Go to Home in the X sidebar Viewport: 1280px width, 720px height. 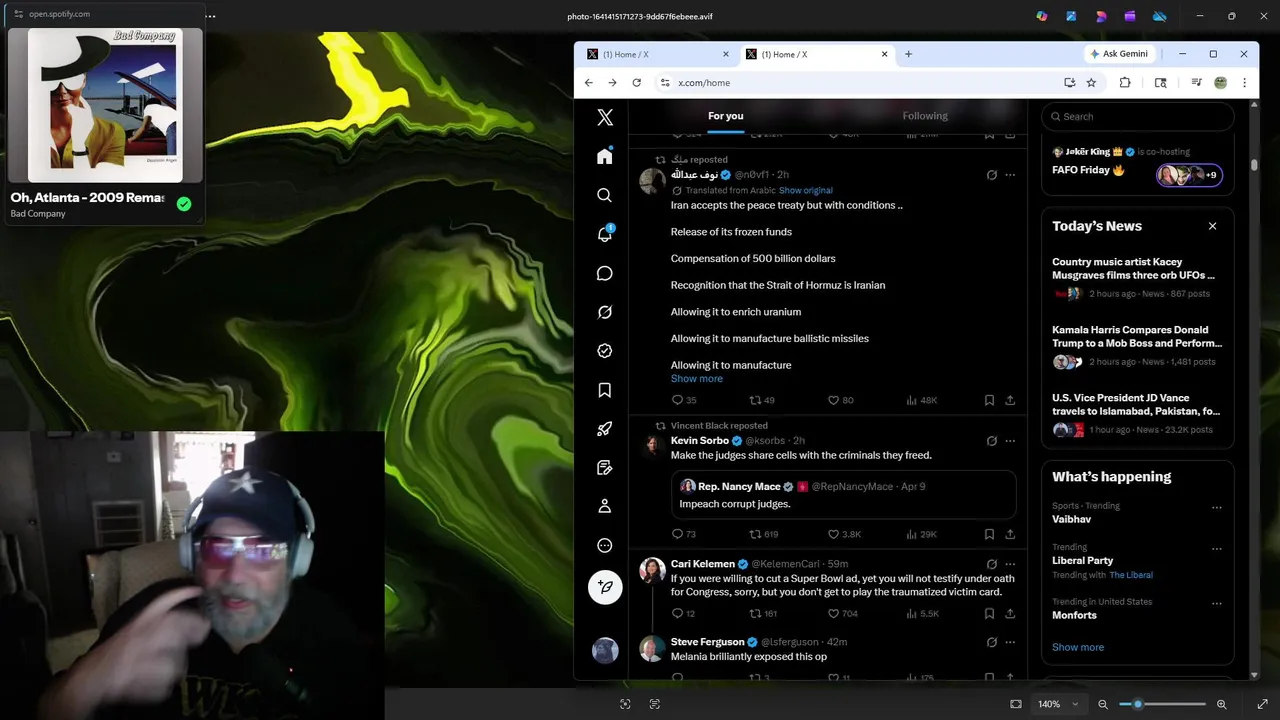click(605, 156)
